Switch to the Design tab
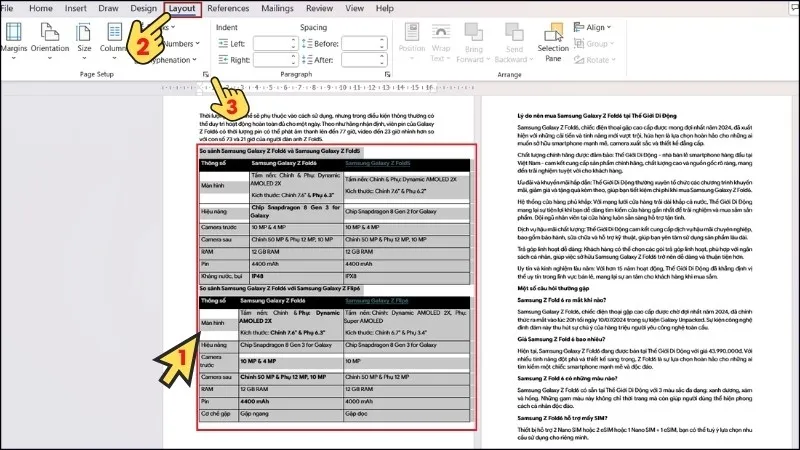This screenshot has width=800, height=450. click(x=143, y=8)
